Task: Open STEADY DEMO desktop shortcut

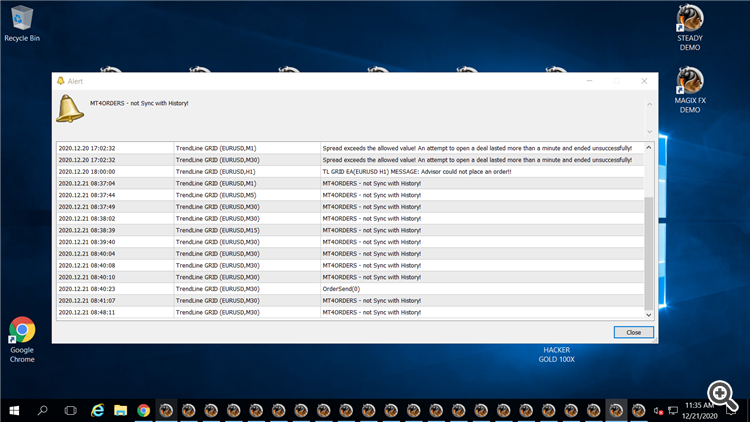Action: pyautogui.click(x=690, y=28)
